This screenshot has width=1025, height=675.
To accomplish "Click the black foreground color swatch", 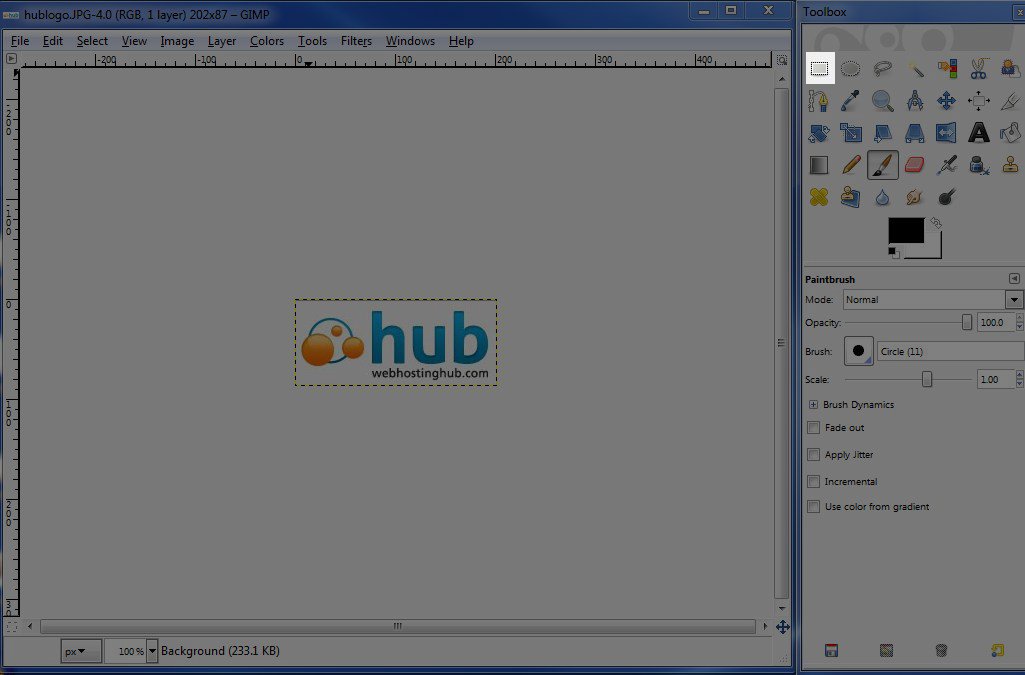I will pos(906,231).
